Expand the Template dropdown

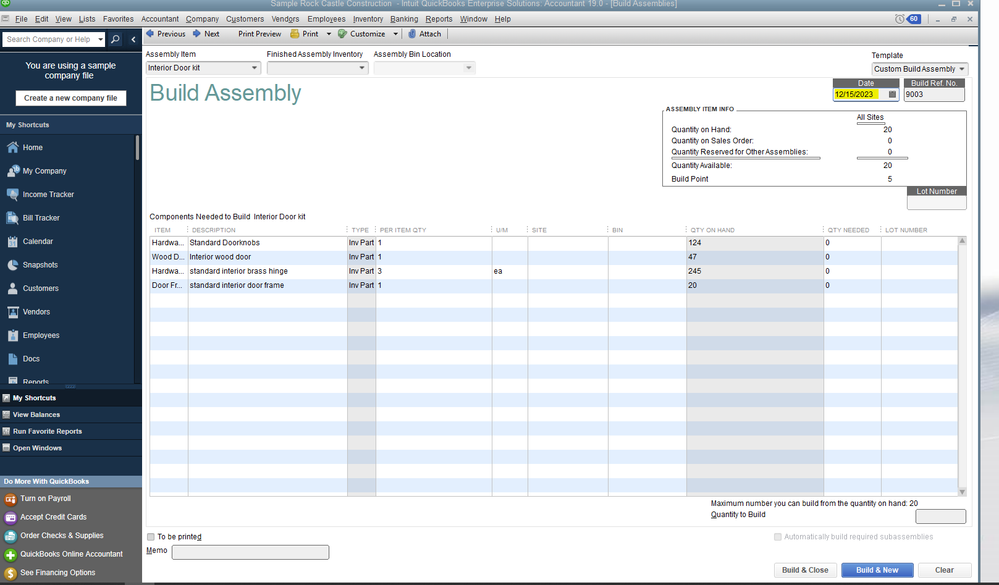pyautogui.click(x=961, y=69)
